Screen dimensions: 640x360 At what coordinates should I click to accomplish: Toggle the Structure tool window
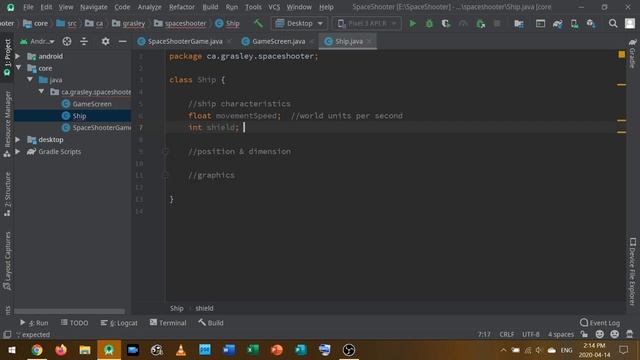(x=7, y=194)
